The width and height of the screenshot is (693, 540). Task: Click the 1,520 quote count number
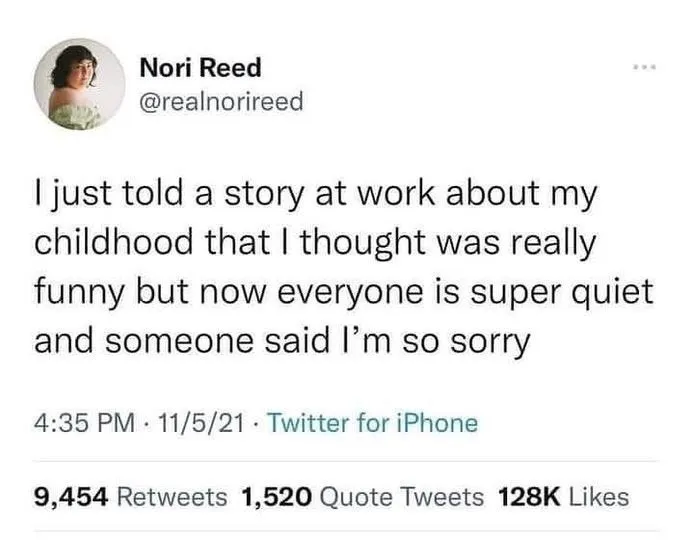pyautogui.click(x=274, y=496)
